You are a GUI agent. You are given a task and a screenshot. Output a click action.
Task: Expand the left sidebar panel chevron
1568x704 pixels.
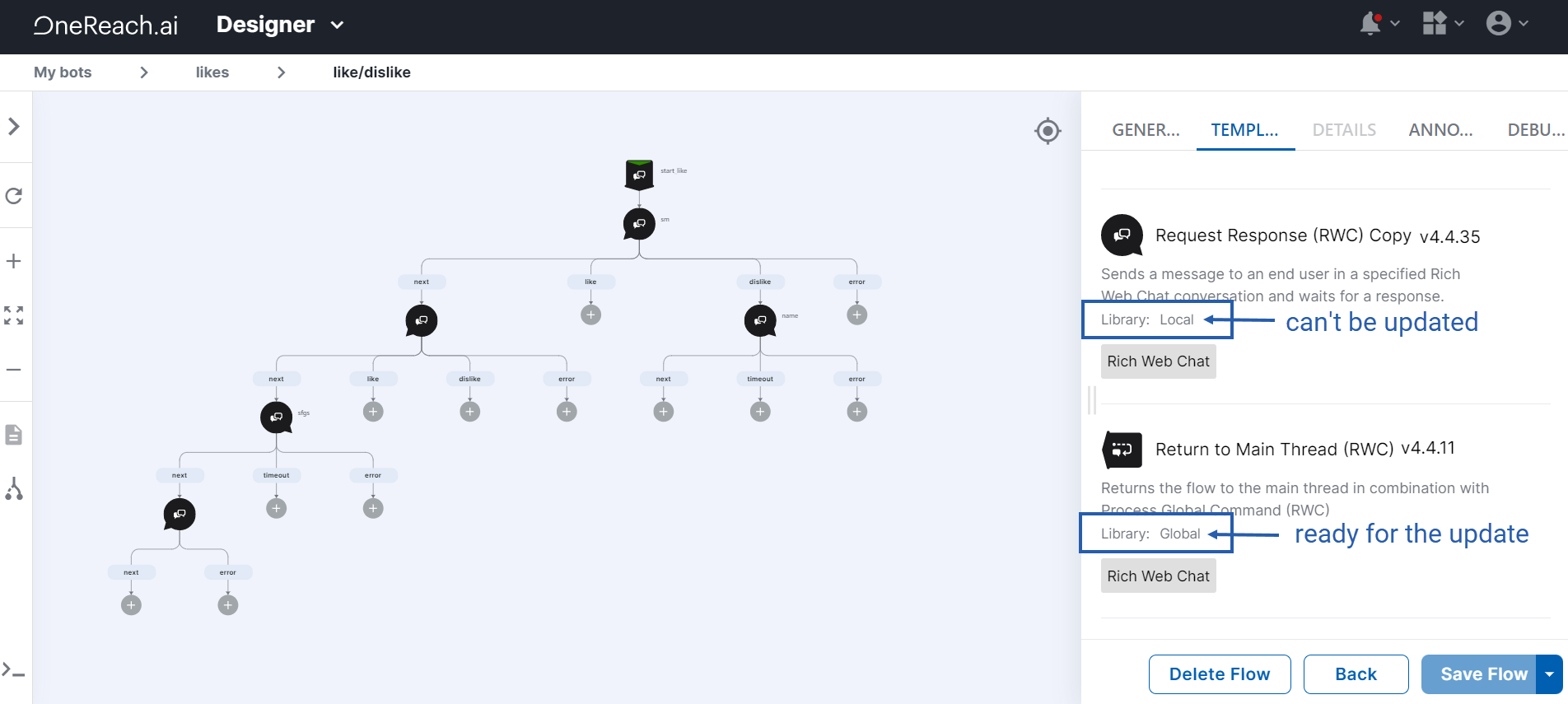[x=14, y=127]
